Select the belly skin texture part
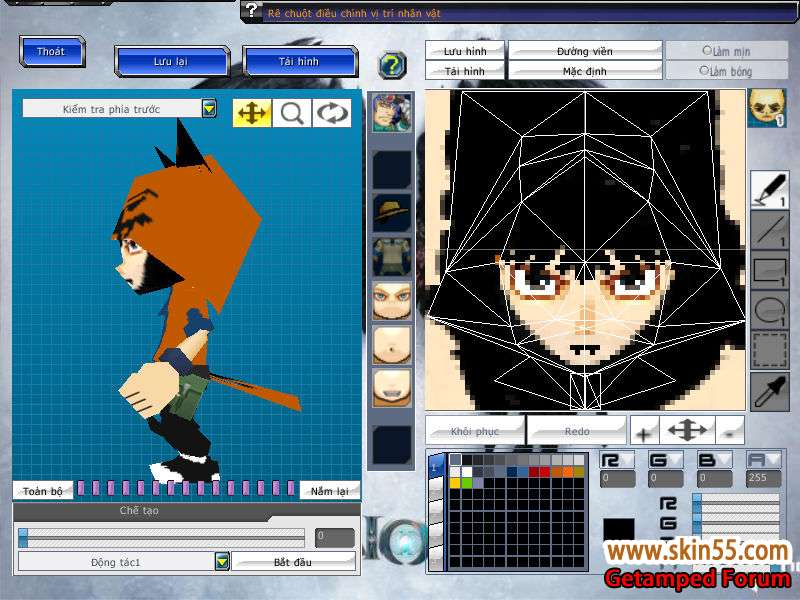This screenshot has width=800, height=600. [x=392, y=345]
